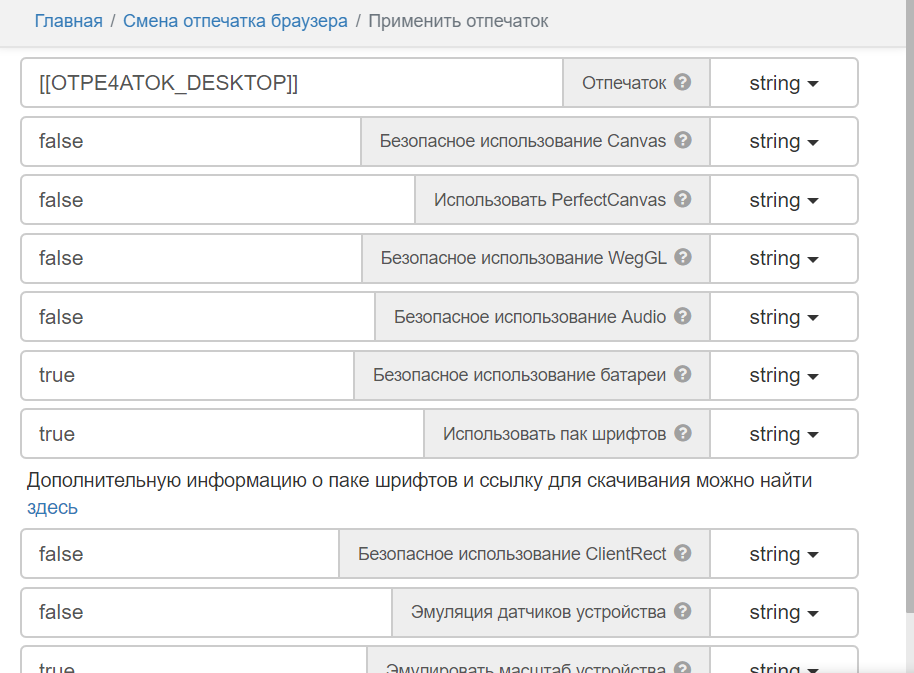
Task: View help for Использовать PerfectCanvas
Action: pos(684,200)
